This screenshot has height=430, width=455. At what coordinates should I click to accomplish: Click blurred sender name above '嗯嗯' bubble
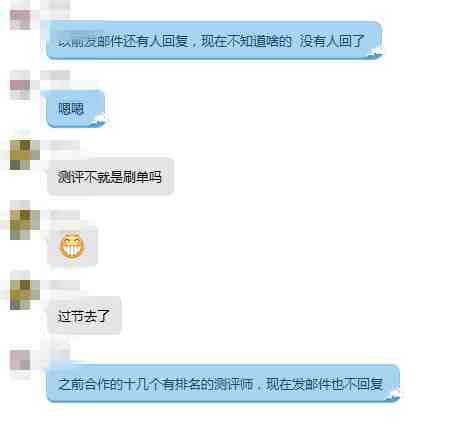55,75
